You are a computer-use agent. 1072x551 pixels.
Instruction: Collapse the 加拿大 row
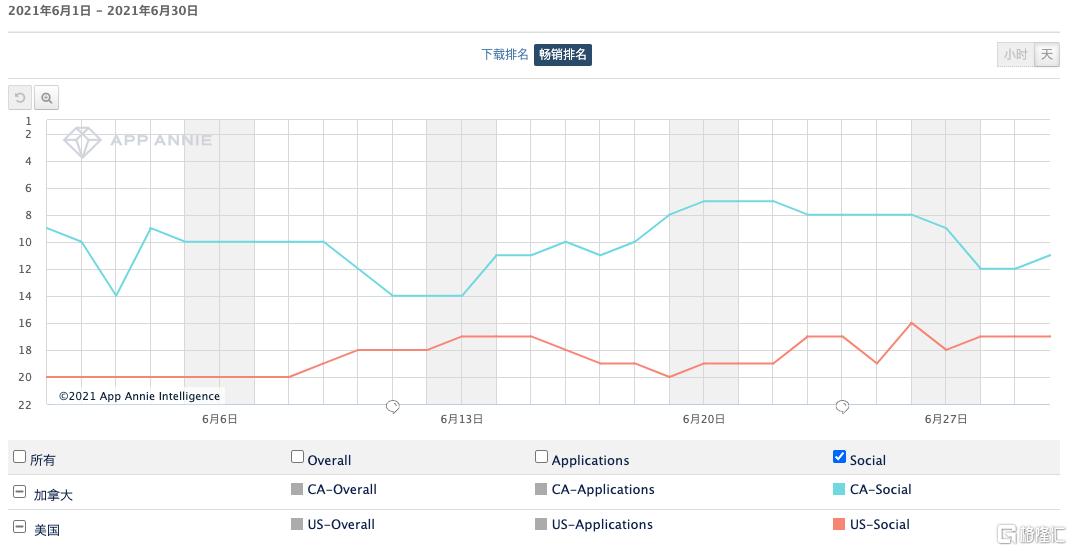point(20,492)
